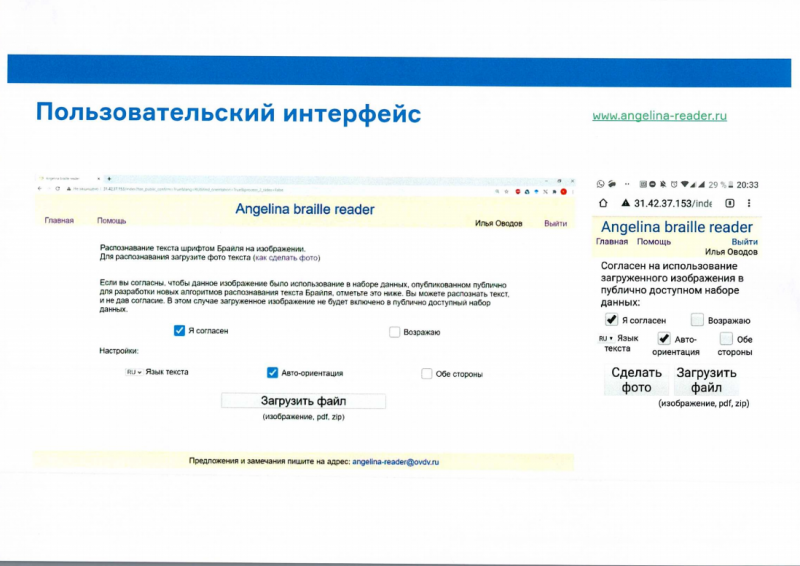Go to 'Главная' in the desktop navigation
This screenshot has width=800, height=566.
[59, 221]
